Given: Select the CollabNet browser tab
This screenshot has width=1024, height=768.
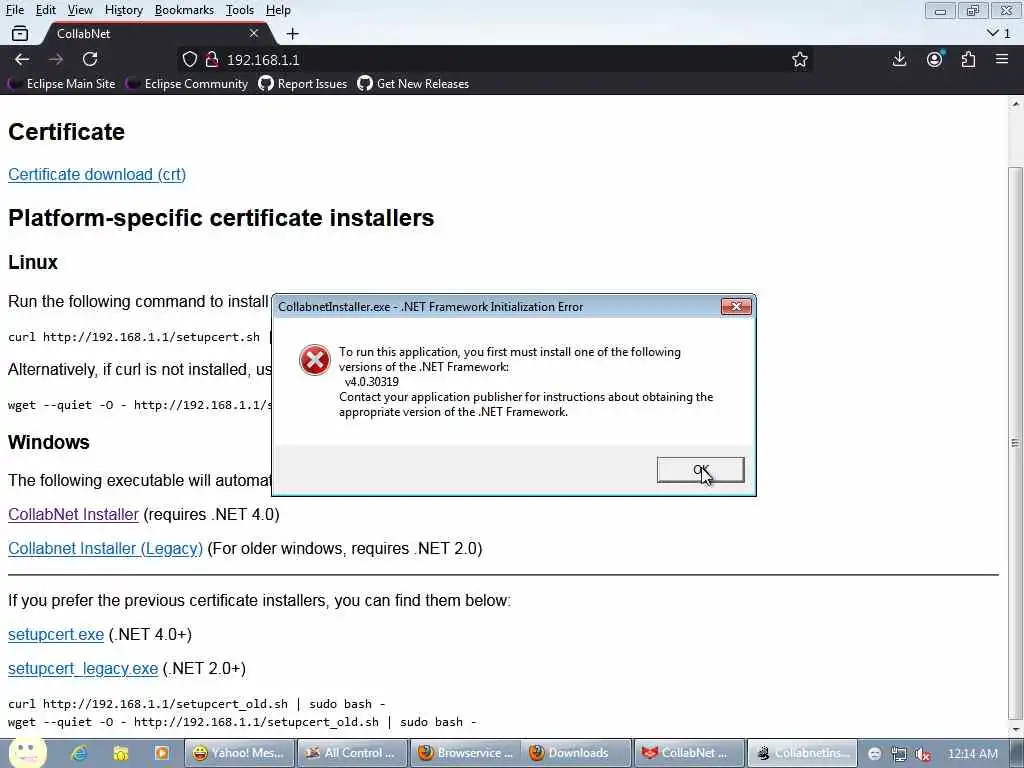Looking at the screenshot, I should tap(153, 33).
